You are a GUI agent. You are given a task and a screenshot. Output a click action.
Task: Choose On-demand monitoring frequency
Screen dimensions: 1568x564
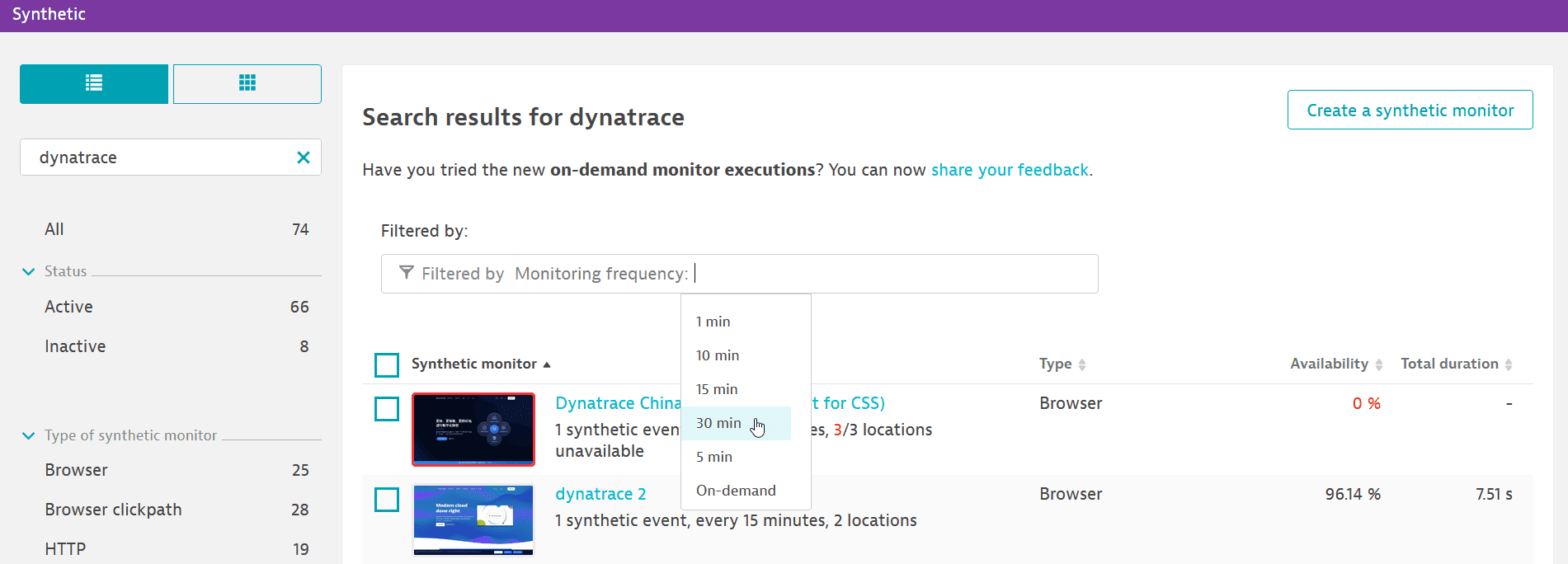point(736,491)
